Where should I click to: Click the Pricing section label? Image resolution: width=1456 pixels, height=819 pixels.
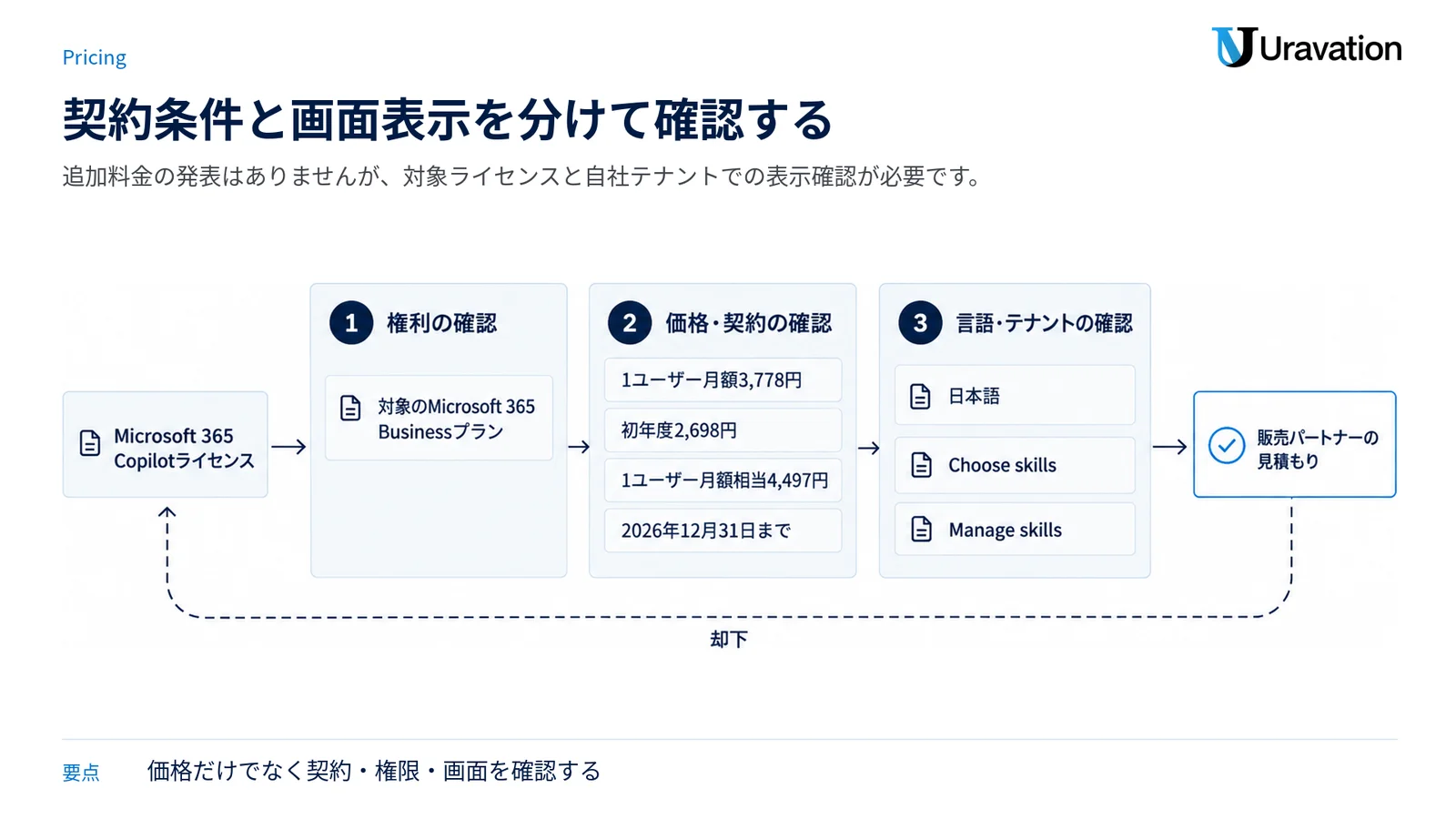pyautogui.click(x=95, y=57)
